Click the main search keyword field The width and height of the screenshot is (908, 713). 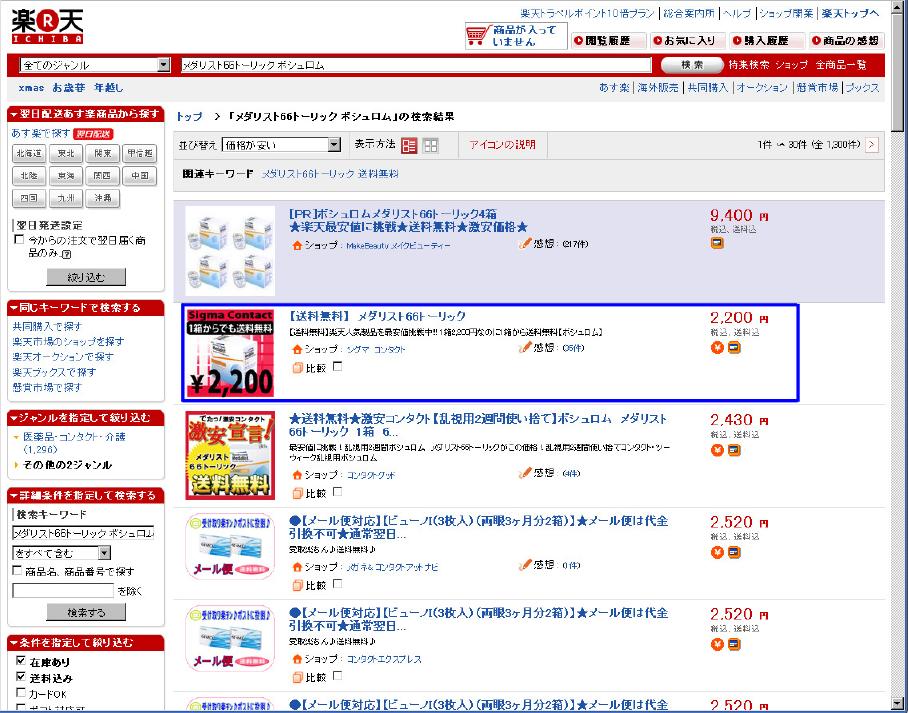coord(416,65)
